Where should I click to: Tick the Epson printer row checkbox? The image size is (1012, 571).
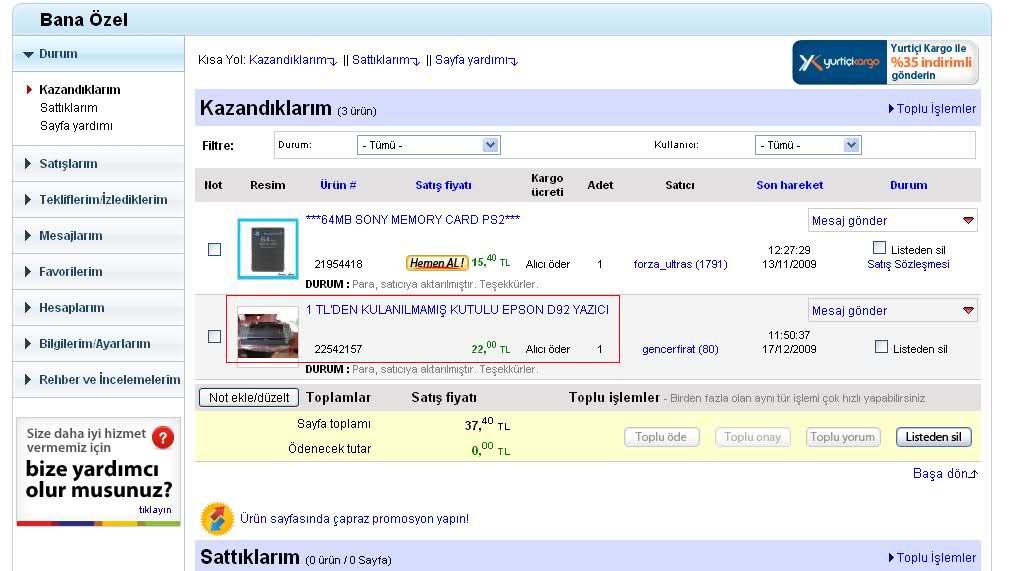pyautogui.click(x=214, y=336)
